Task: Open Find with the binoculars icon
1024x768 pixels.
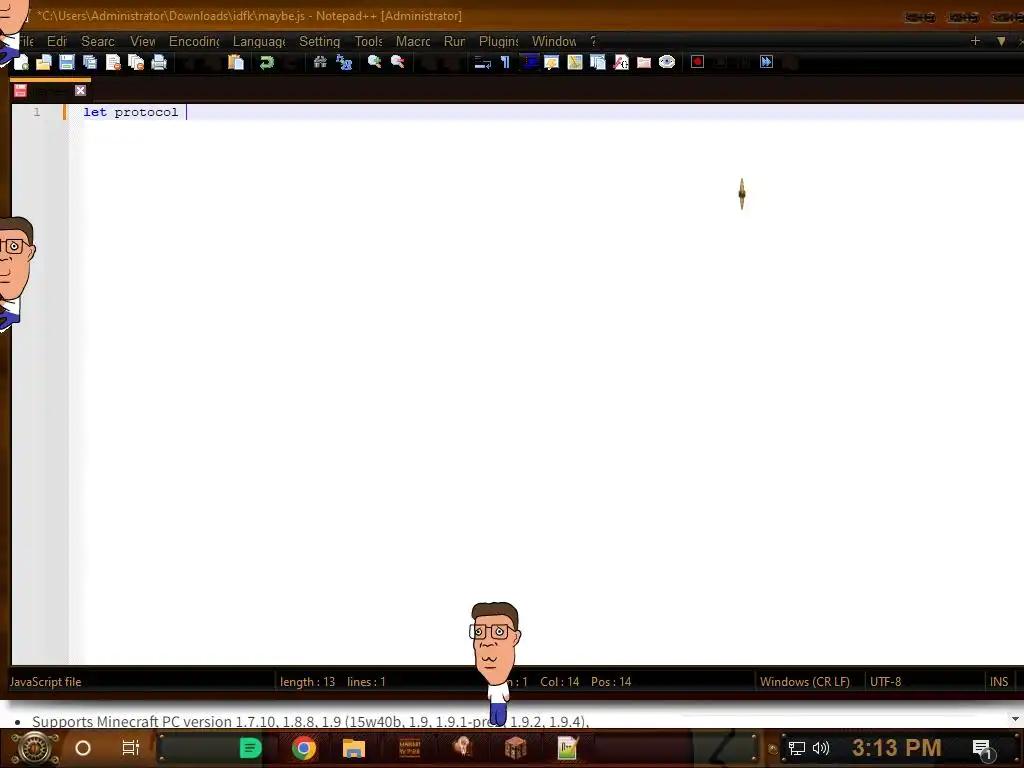Action: point(320,62)
